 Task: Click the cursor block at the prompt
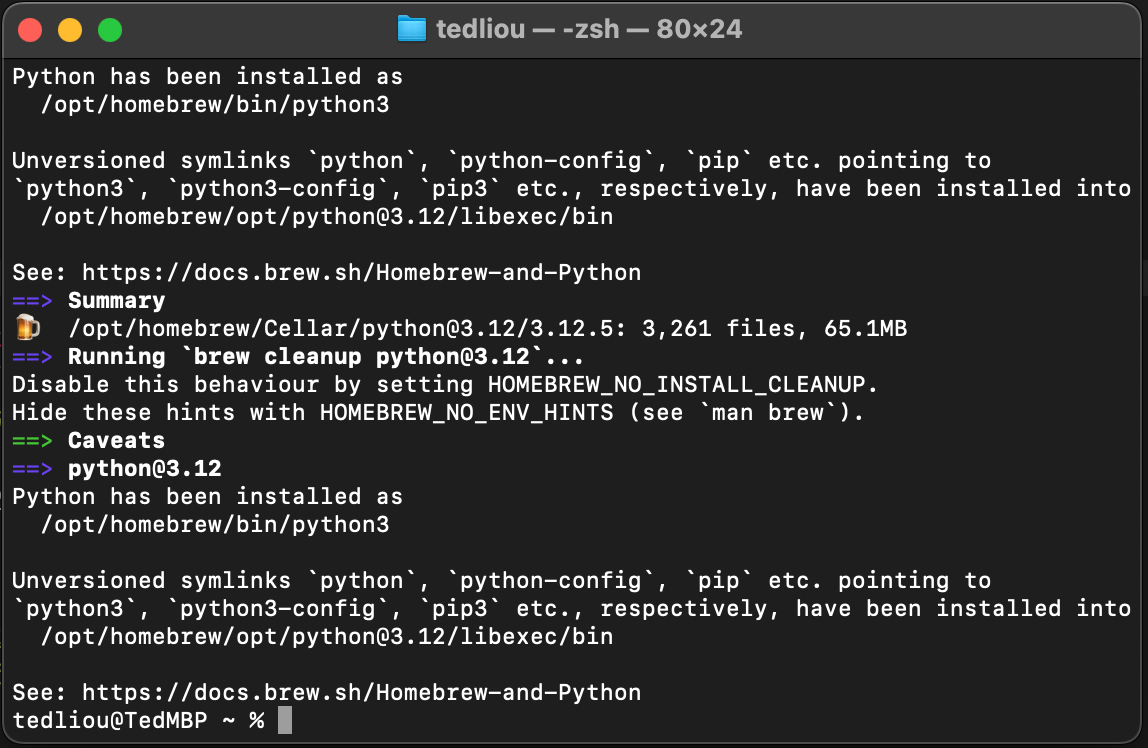coord(285,720)
